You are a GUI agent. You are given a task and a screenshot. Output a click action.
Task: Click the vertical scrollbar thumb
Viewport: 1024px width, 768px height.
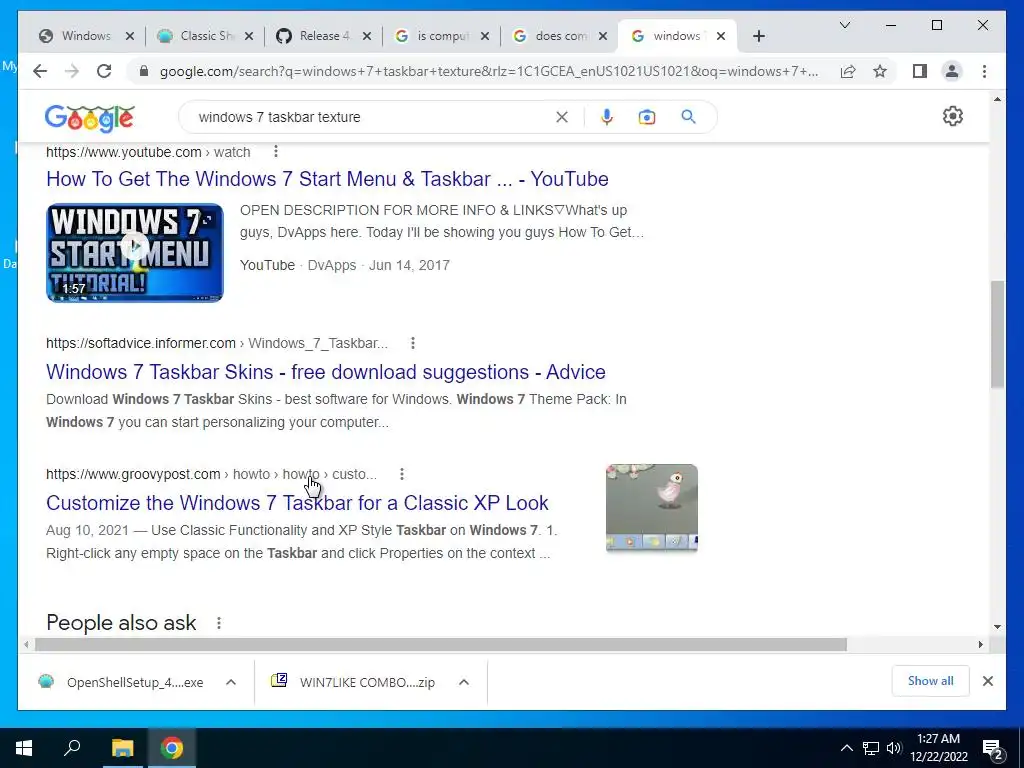point(997,334)
